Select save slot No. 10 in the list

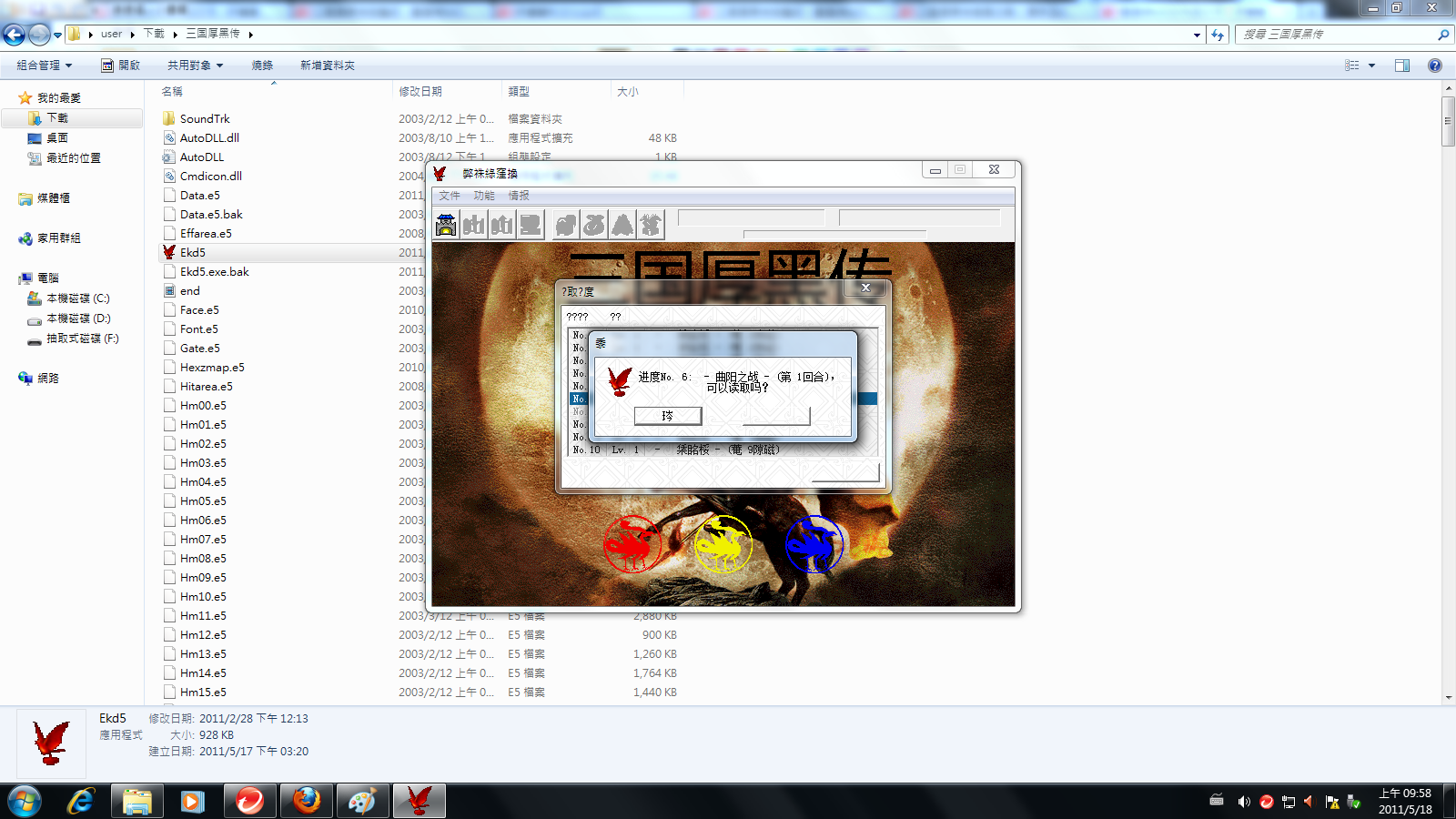723,450
